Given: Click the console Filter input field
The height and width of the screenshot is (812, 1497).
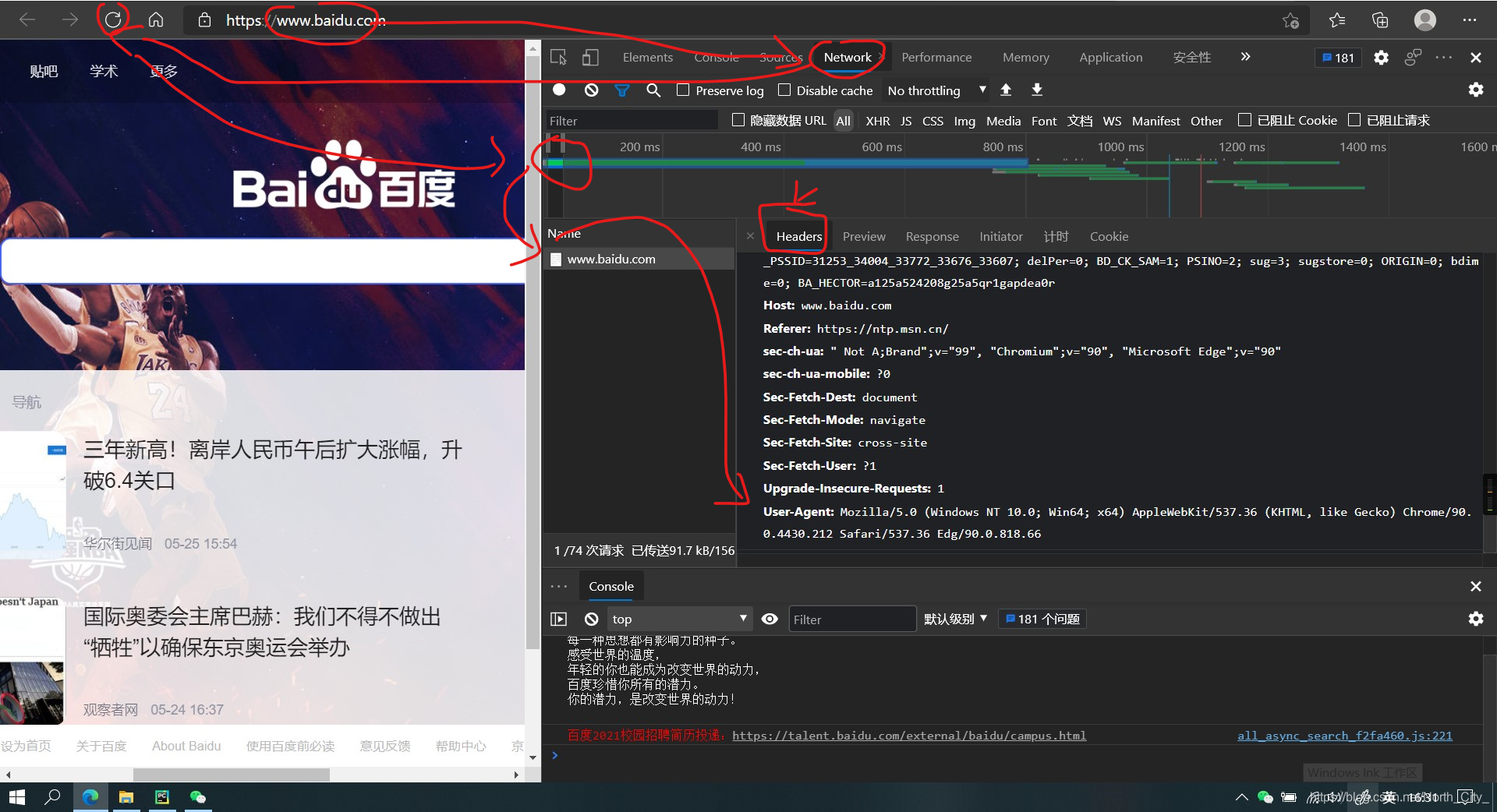Looking at the screenshot, I should (852, 619).
